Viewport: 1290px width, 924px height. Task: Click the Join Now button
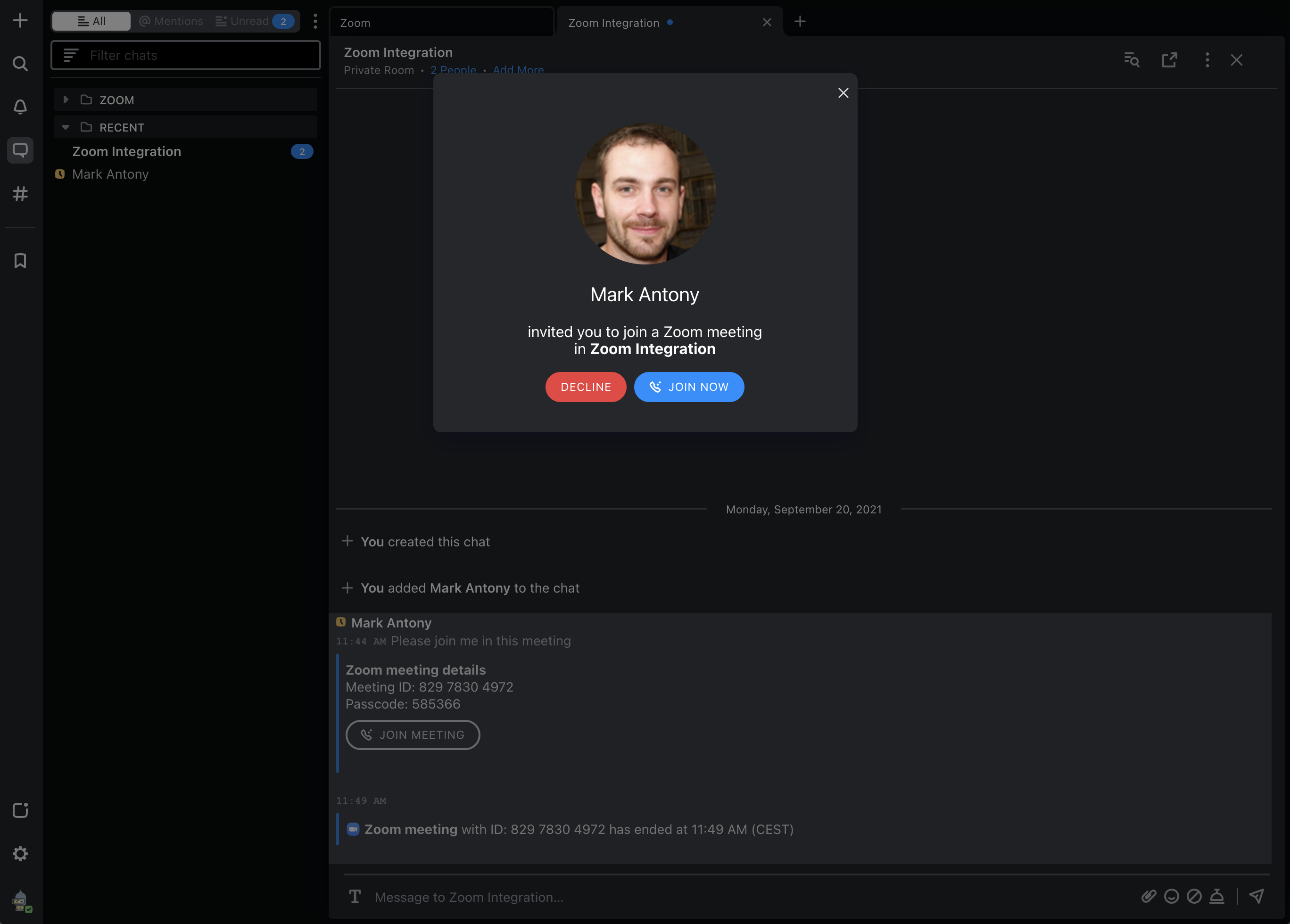tap(689, 387)
